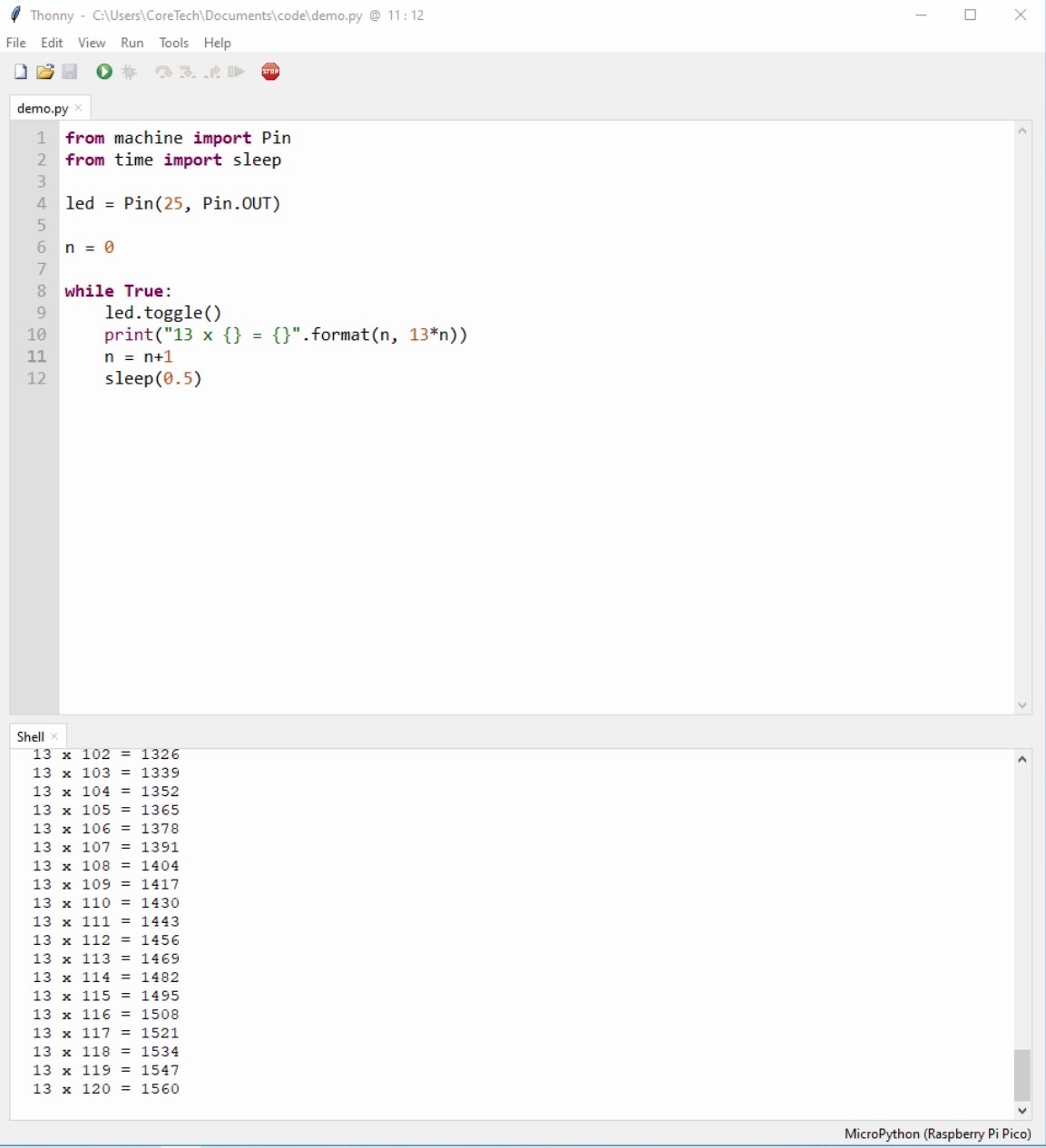Viewport: 1046px width, 1148px height.
Task: Open the View menu
Action: [91, 43]
